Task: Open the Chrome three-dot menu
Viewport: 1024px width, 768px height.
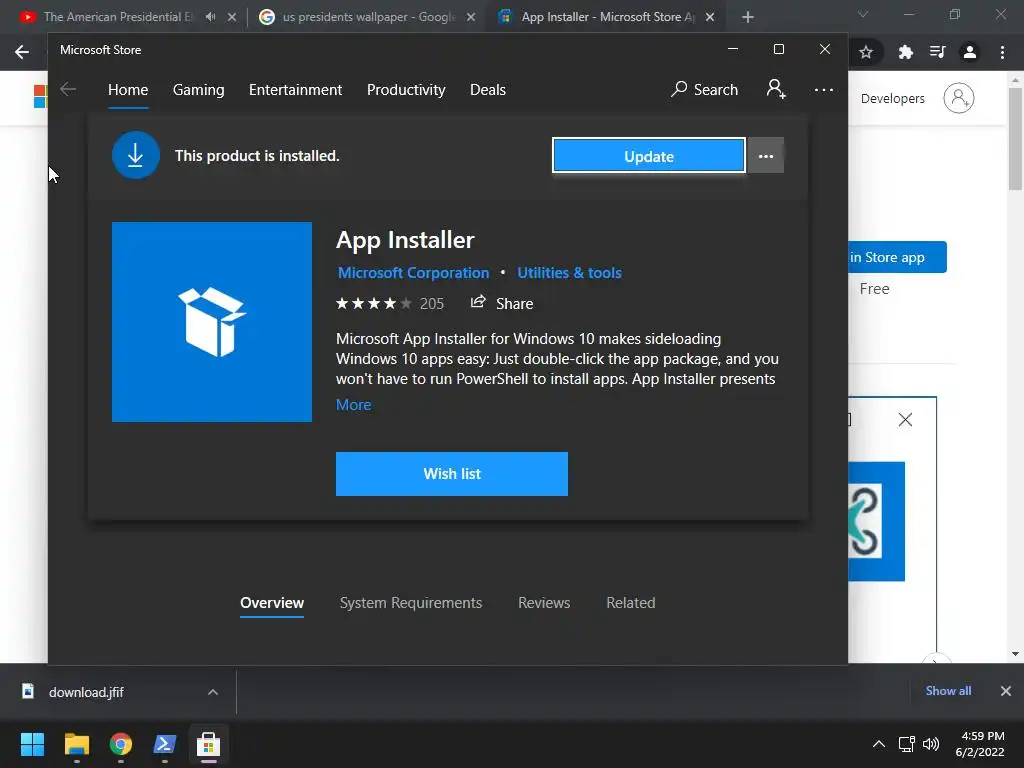Action: pyautogui.click(x=1002, y=52)
